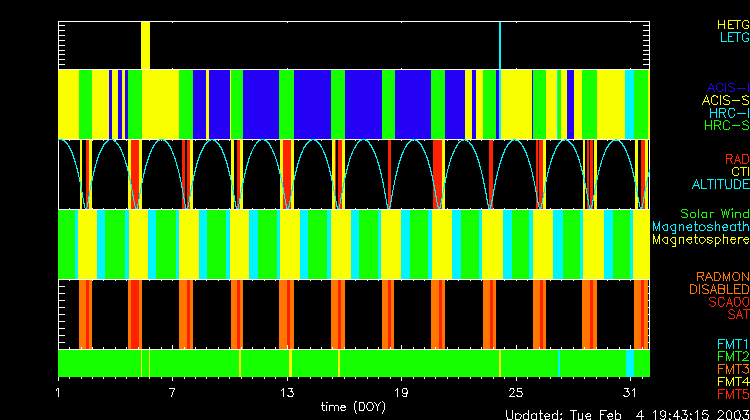Click the RAD legend label

point(736,159)
